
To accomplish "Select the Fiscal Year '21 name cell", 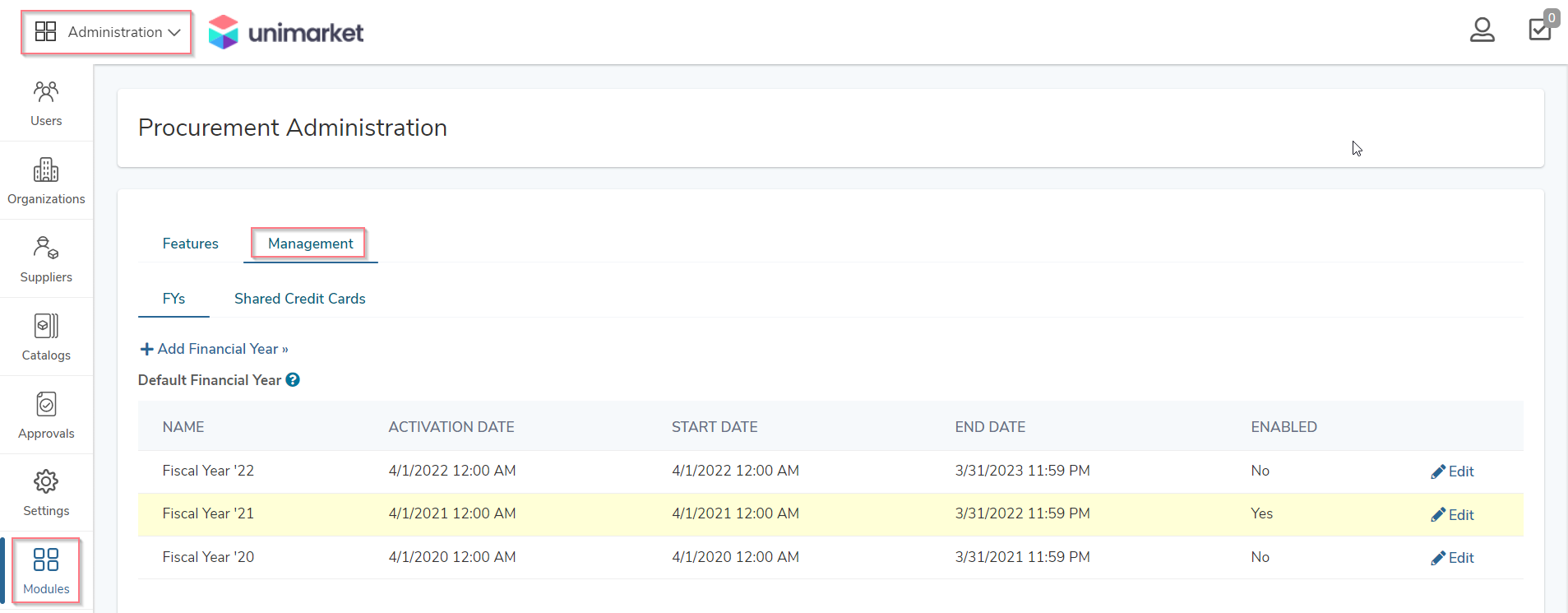I will pos(208,513).
